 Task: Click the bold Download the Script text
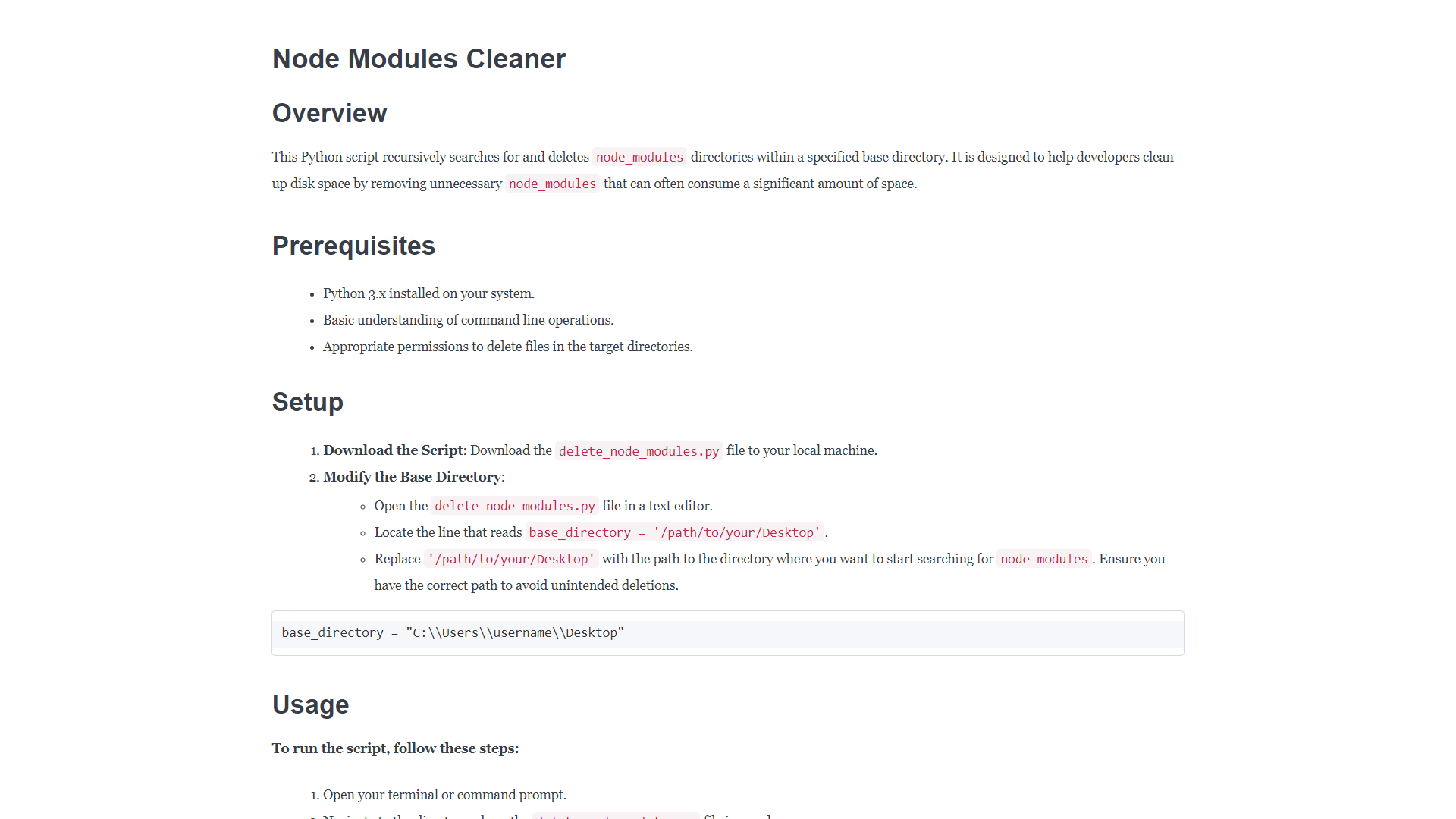coord(392,450)
